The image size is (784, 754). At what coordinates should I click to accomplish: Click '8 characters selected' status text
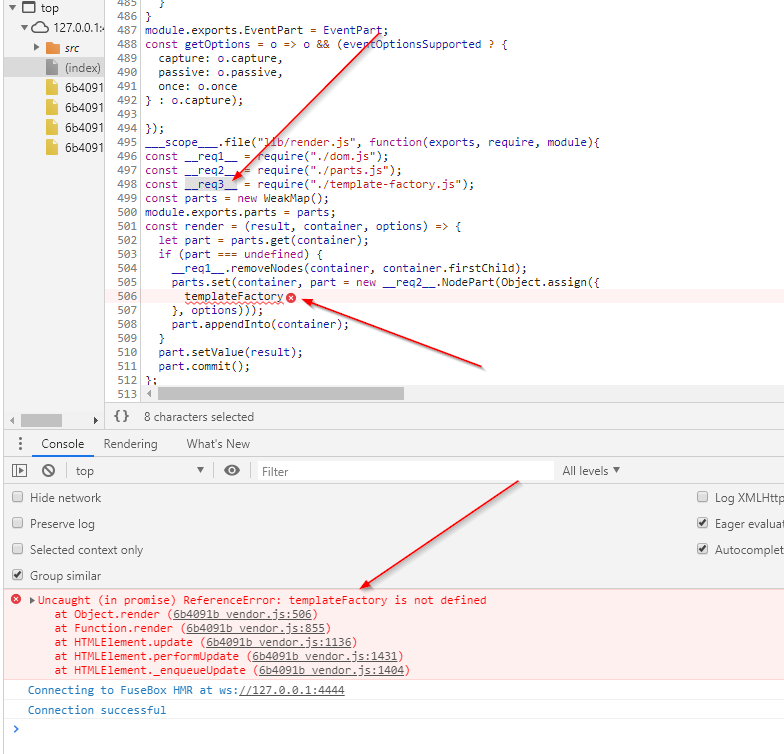pos(199,416)
